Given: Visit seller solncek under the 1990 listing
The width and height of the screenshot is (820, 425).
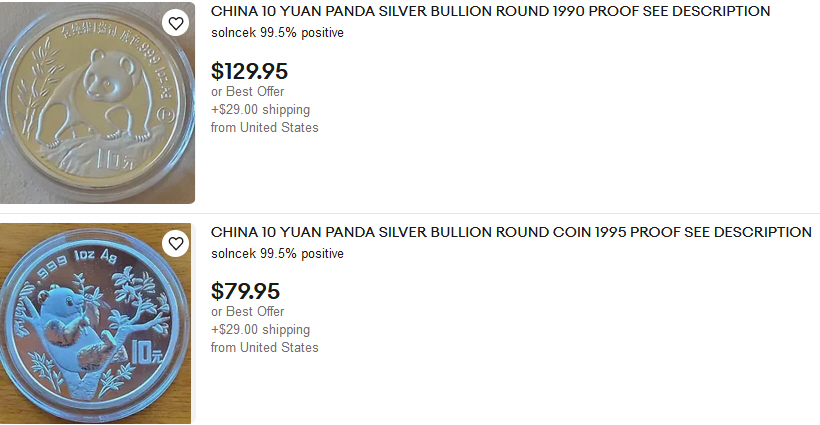Looking at the screenshot, I should point(233,32).
